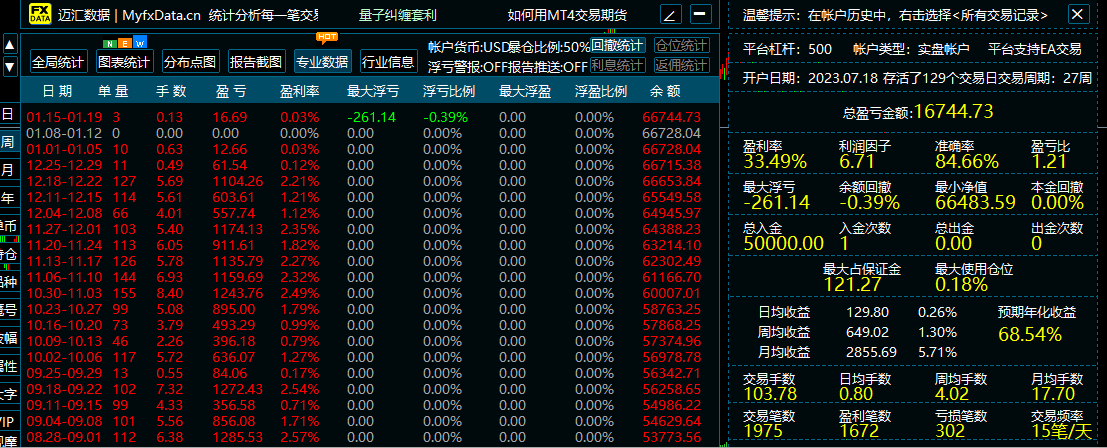Select 仓位统计 button
This screenshot has width=1107, height=448.
pos(682,46)
